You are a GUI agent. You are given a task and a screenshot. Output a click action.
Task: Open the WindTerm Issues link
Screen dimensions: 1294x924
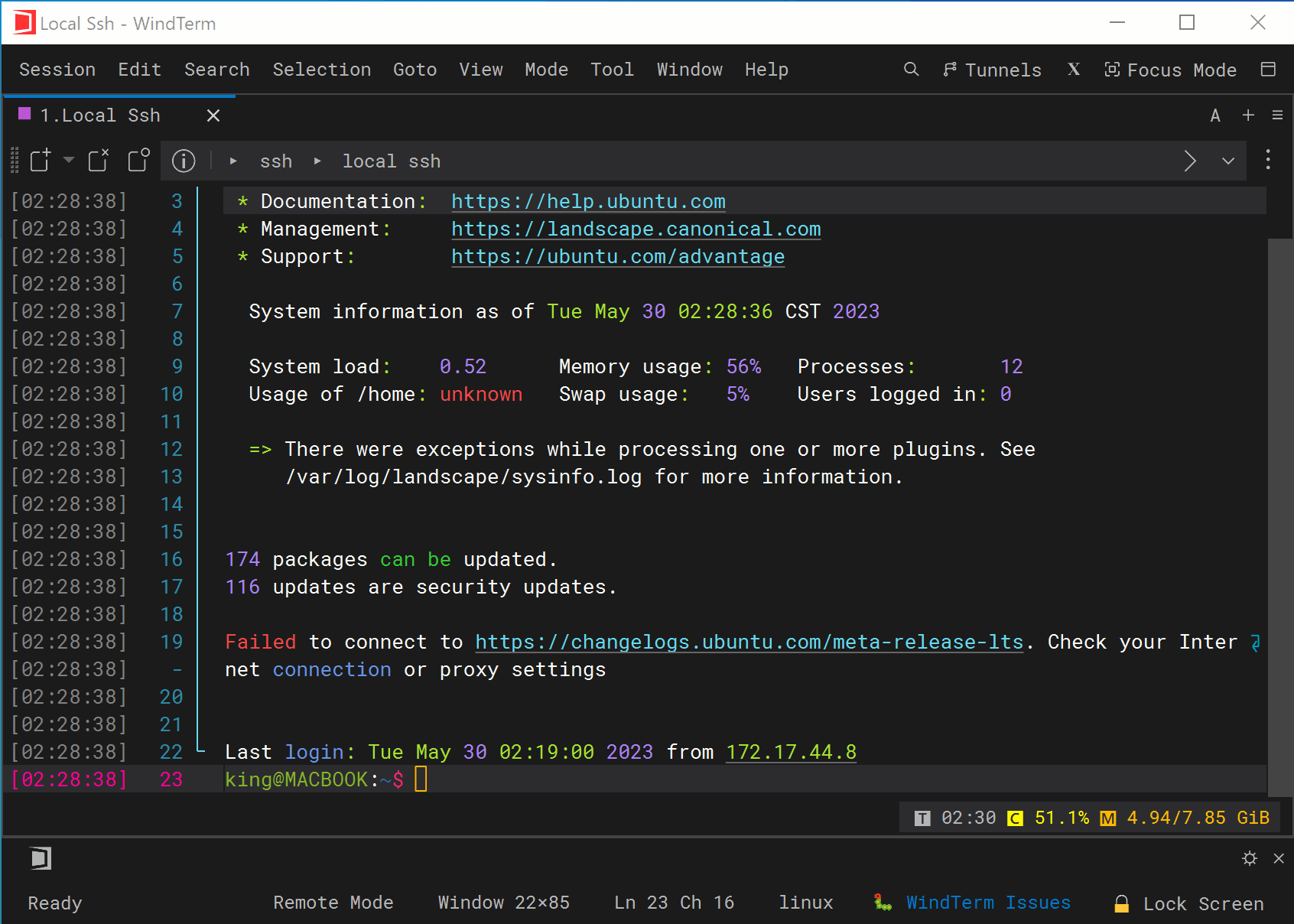tap(987, 903)
